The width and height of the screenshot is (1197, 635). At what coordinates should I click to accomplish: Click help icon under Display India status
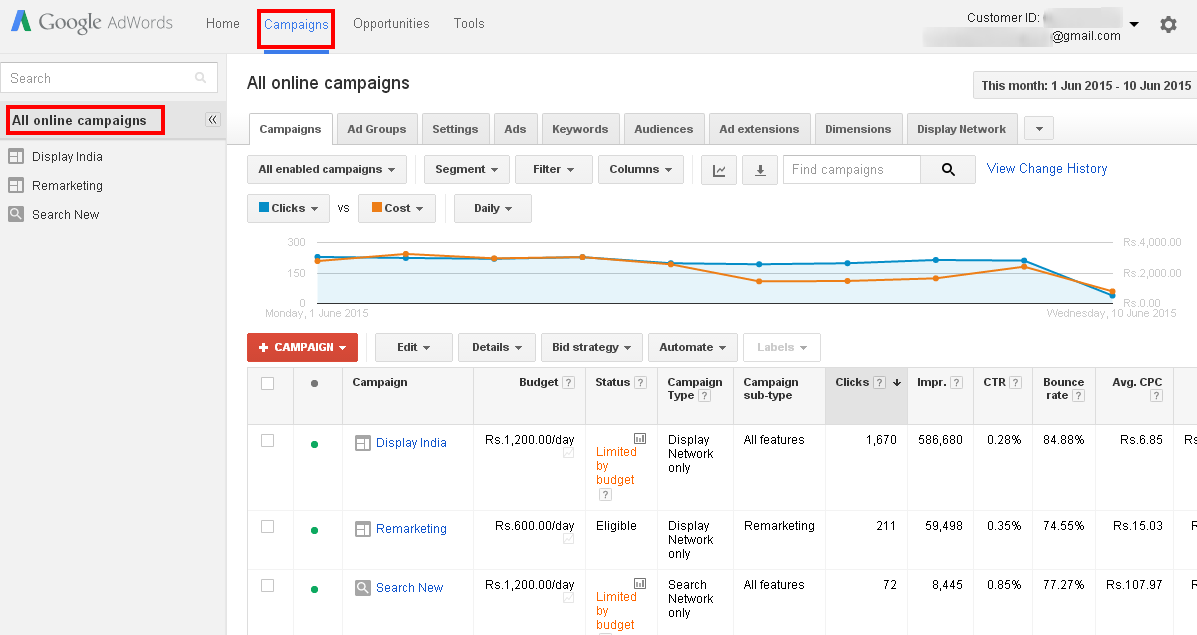tap(605, 495)
